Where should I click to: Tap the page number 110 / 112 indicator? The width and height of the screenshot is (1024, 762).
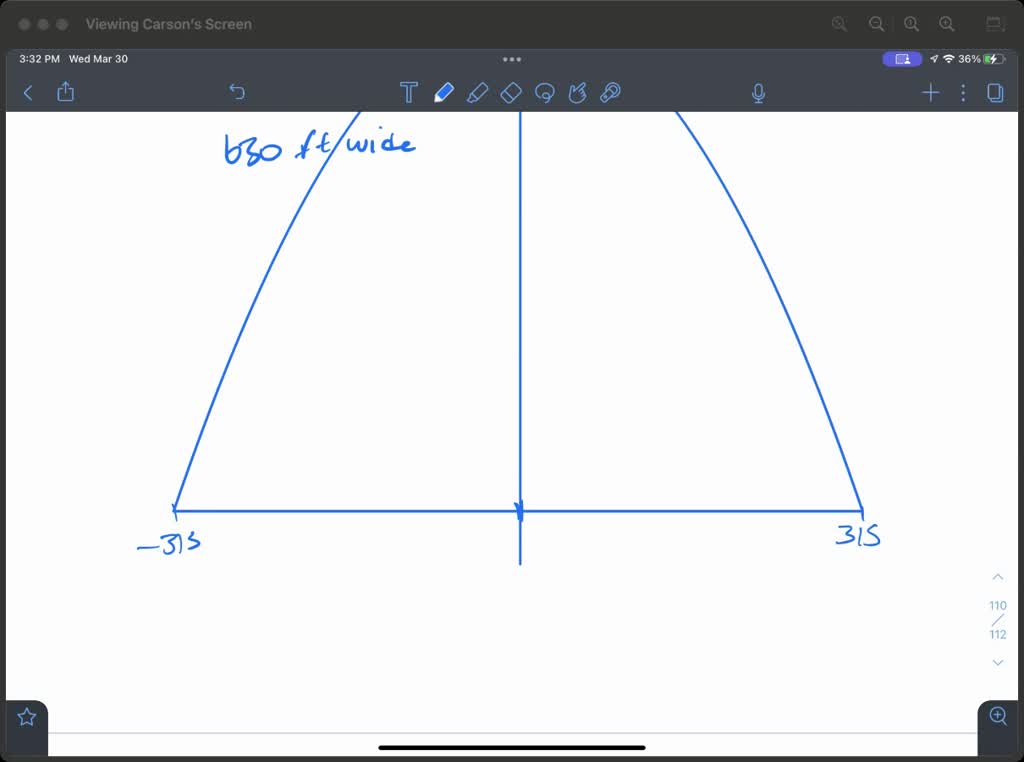(997, 618)
